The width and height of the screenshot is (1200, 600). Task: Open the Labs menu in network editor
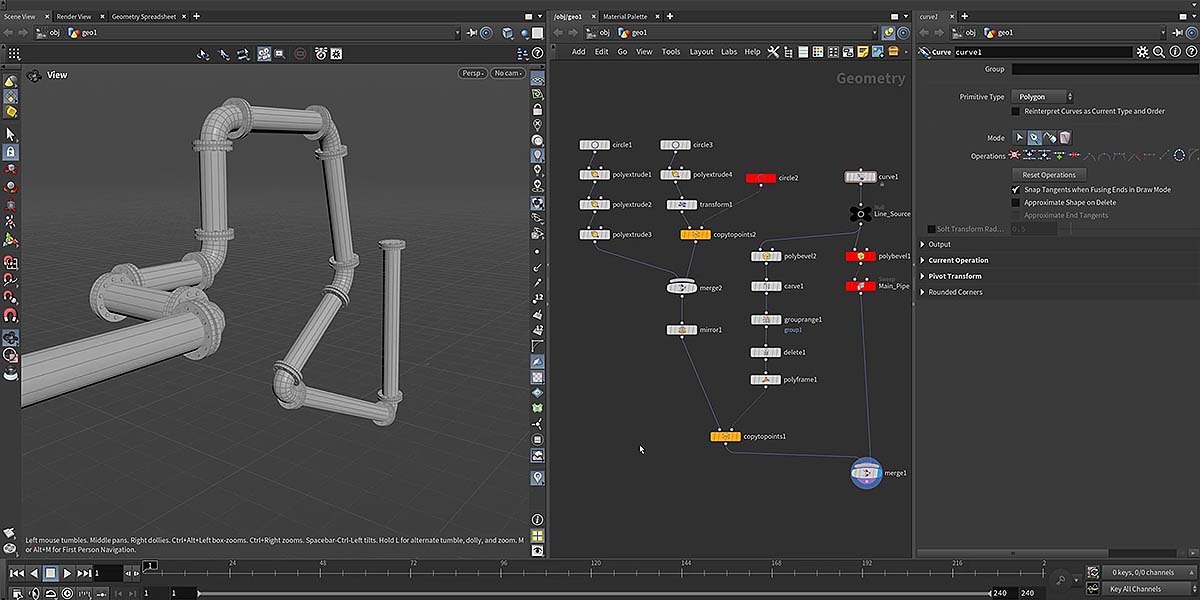(x=728, y=51)
